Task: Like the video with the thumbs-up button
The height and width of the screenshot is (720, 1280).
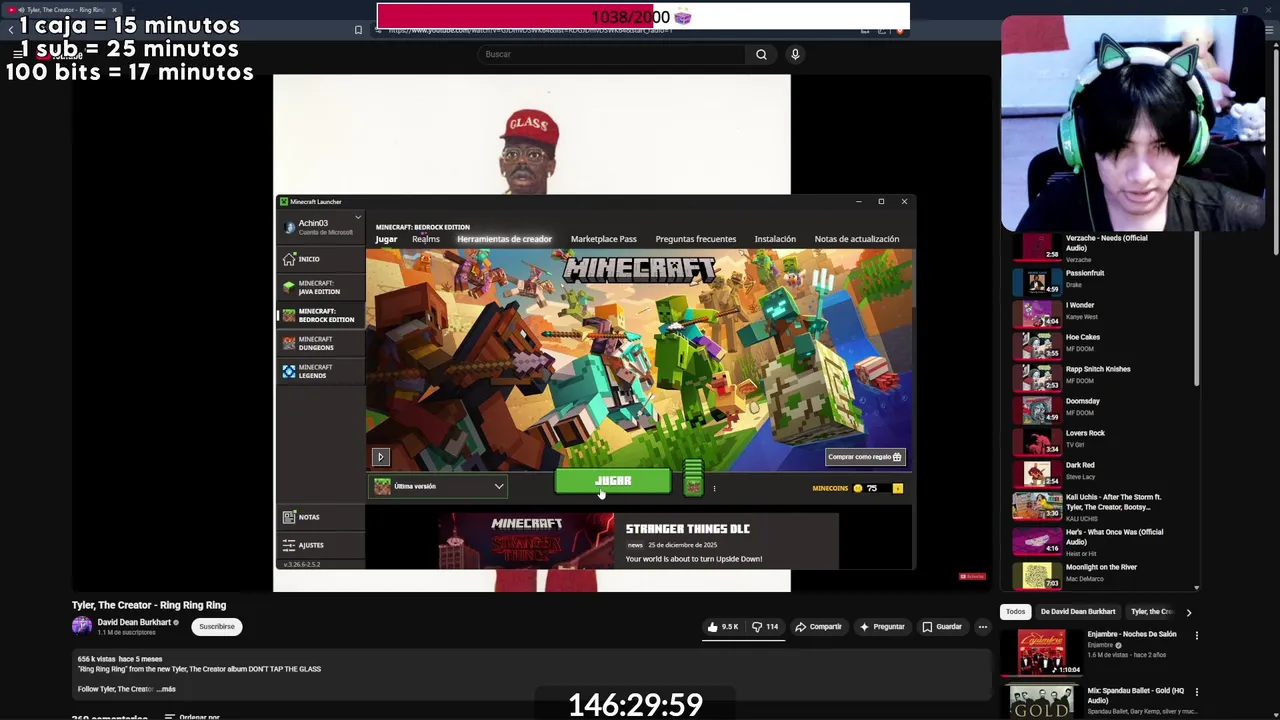Action: (723, 627)
